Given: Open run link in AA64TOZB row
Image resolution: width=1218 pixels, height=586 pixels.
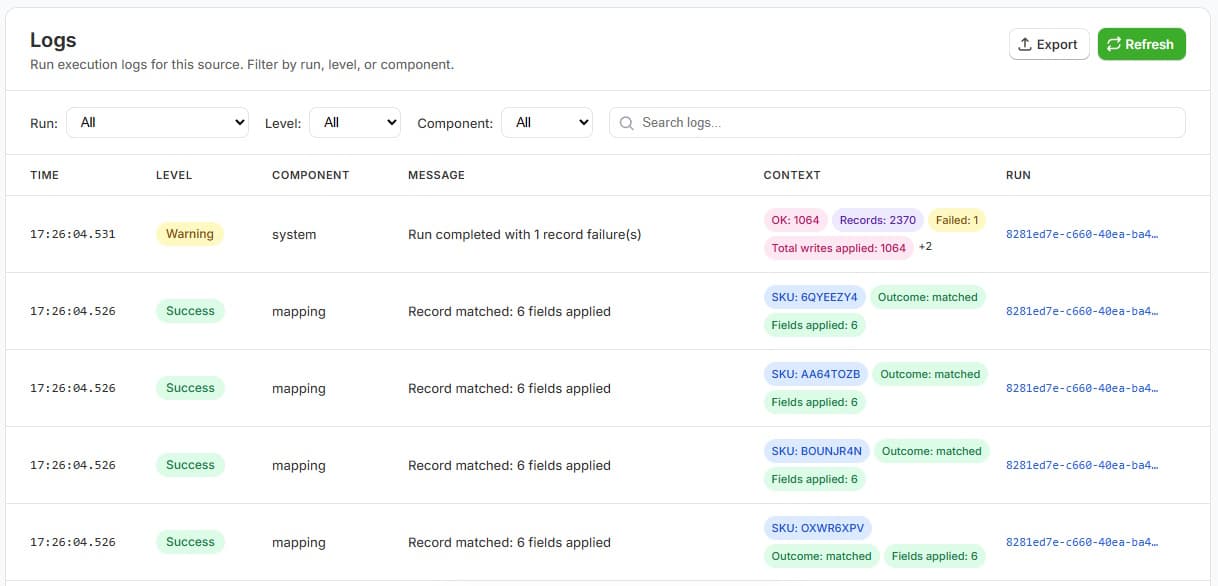Looking at the screenshot, I should pyautogui.click(x=1082, y=388).
